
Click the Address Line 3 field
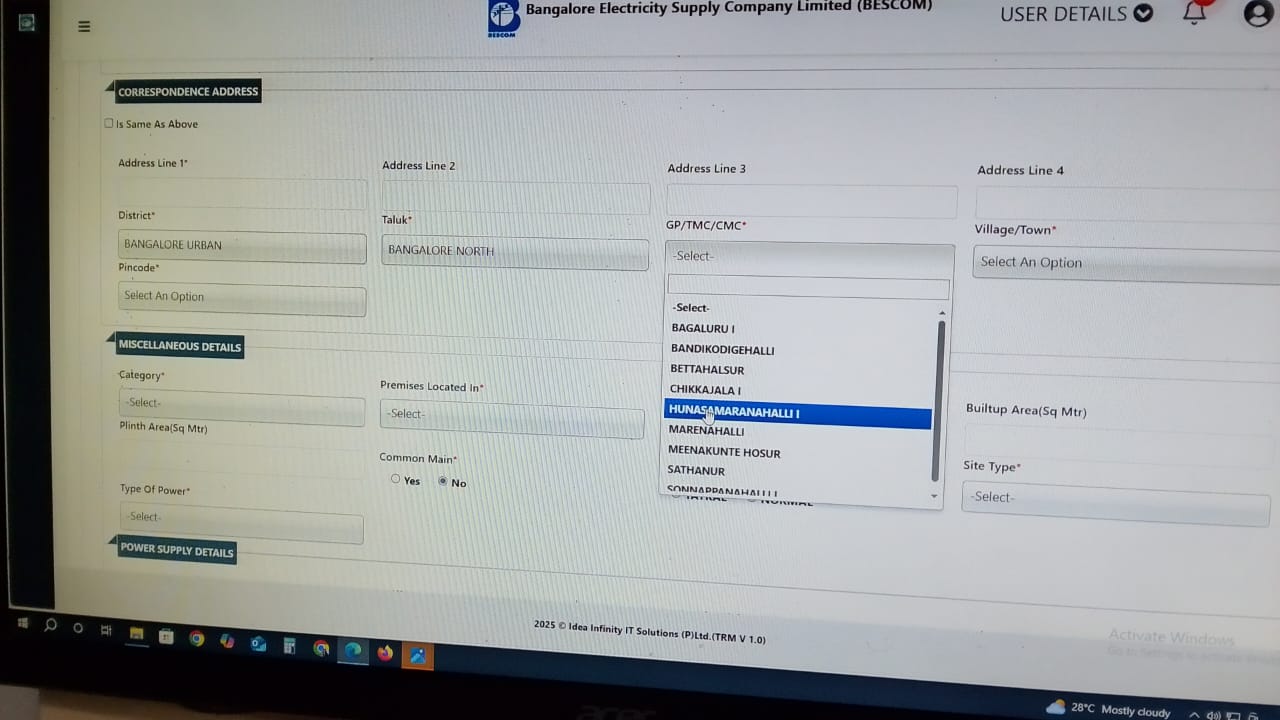pos(812,201)
